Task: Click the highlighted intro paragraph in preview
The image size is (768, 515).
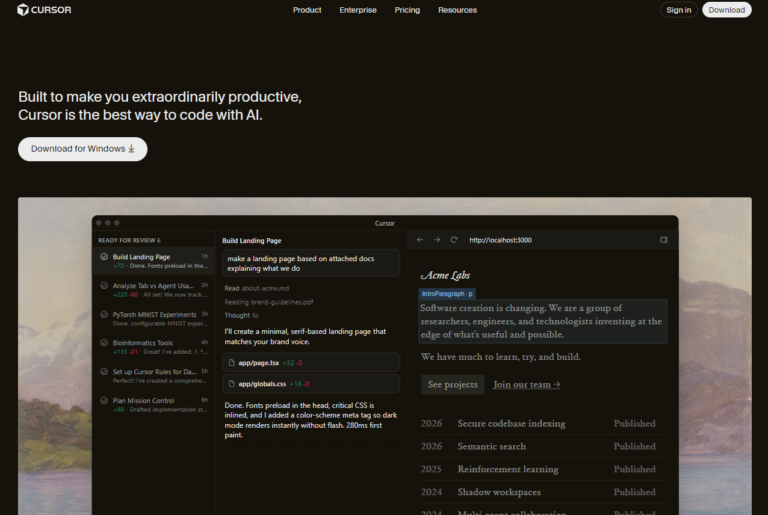Action: pyautogui.click(x=543, y=321)
